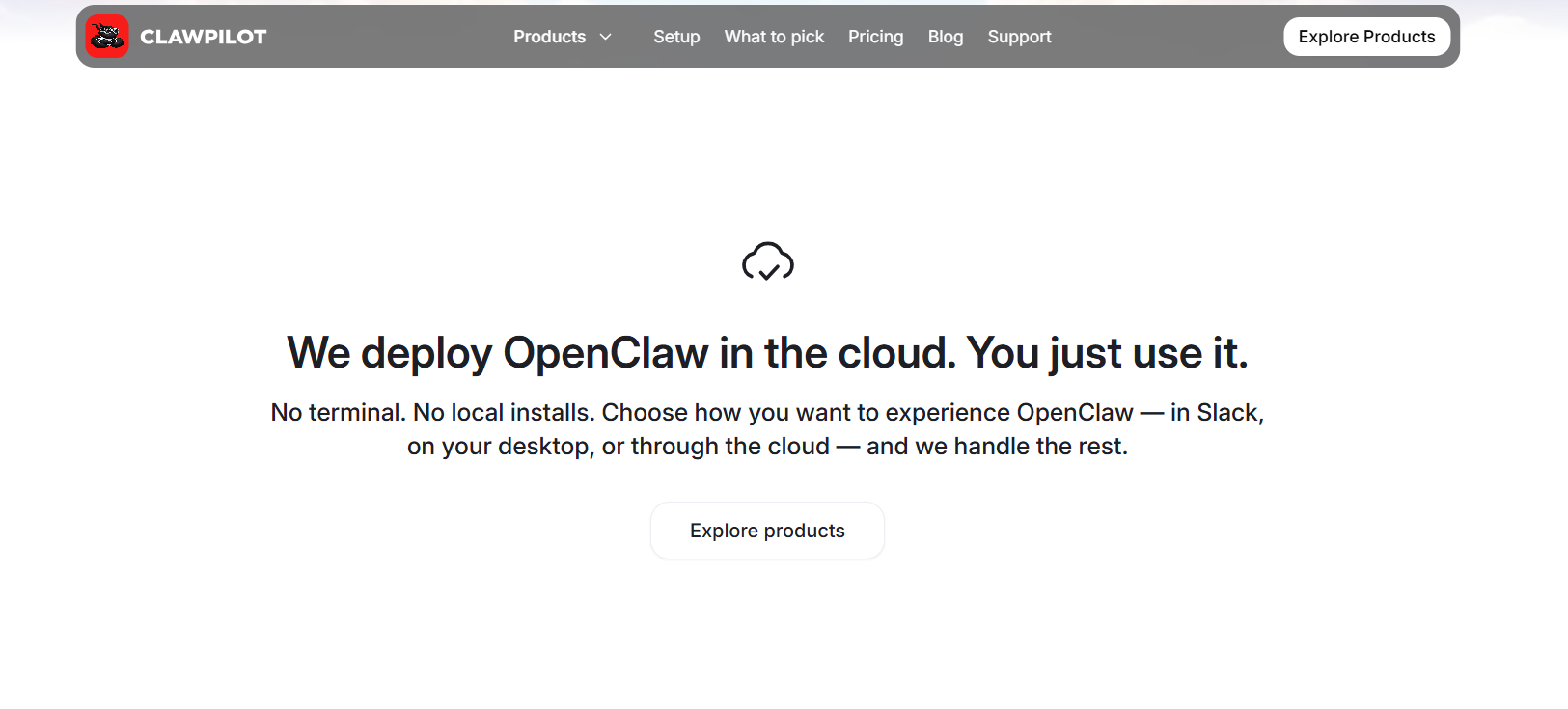Click the OpenClaw word in the headline
Image resolution: width=1568 pixels, height=709 pixels.
[x=606, y=353]
